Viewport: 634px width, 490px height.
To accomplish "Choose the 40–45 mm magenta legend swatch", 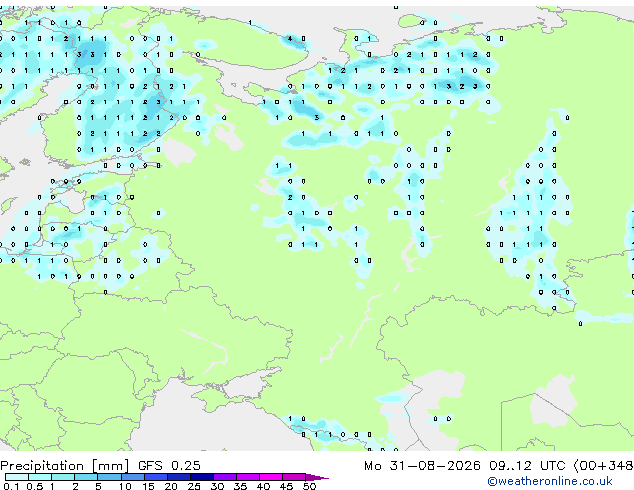I will 271,477.
